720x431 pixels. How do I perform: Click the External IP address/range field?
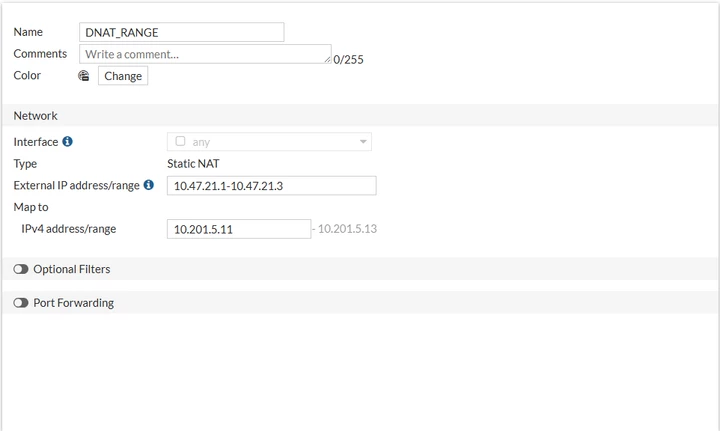click(x=272, y=185)
